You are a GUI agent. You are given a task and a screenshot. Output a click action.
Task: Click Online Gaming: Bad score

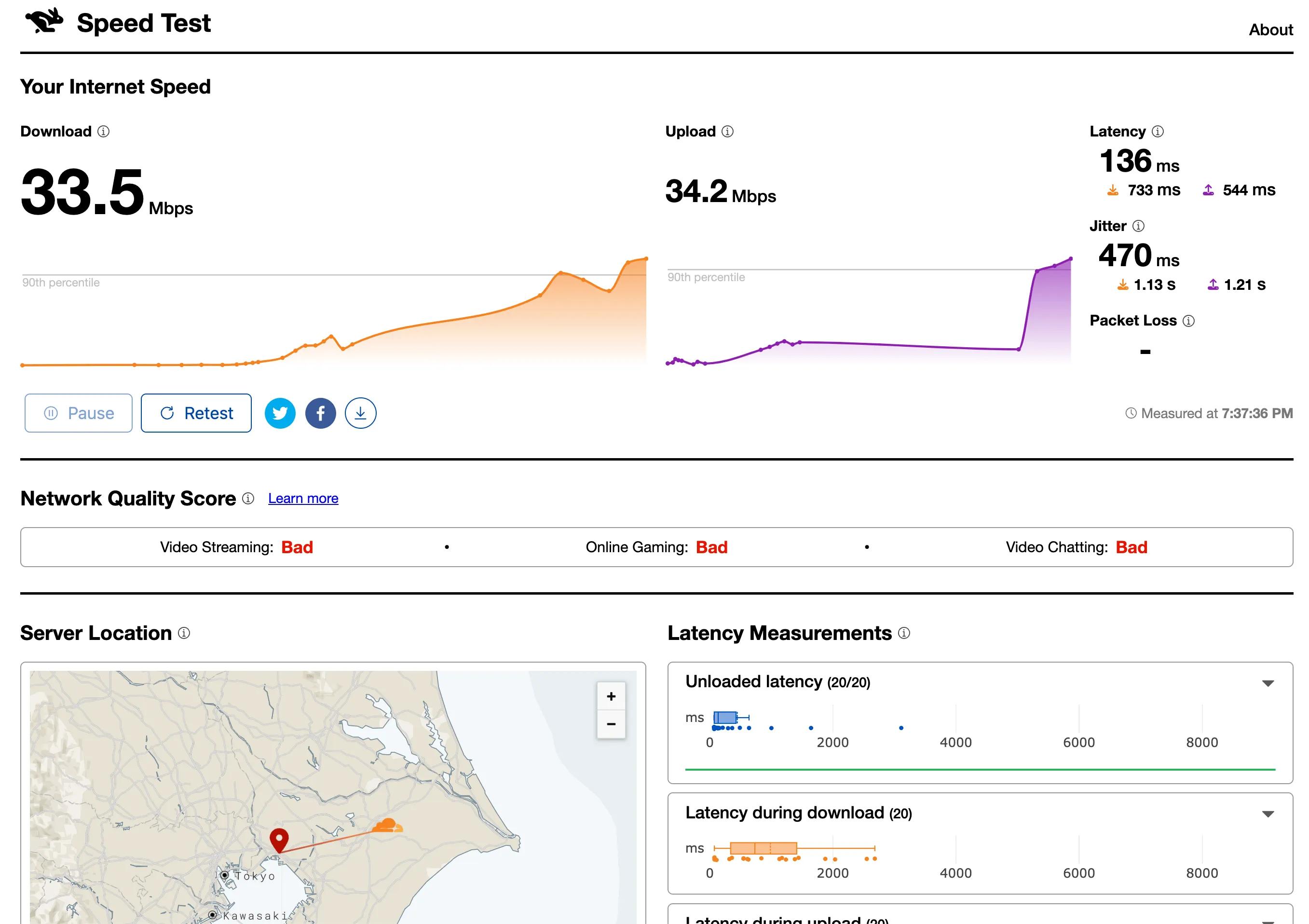(x=657, y=548)
